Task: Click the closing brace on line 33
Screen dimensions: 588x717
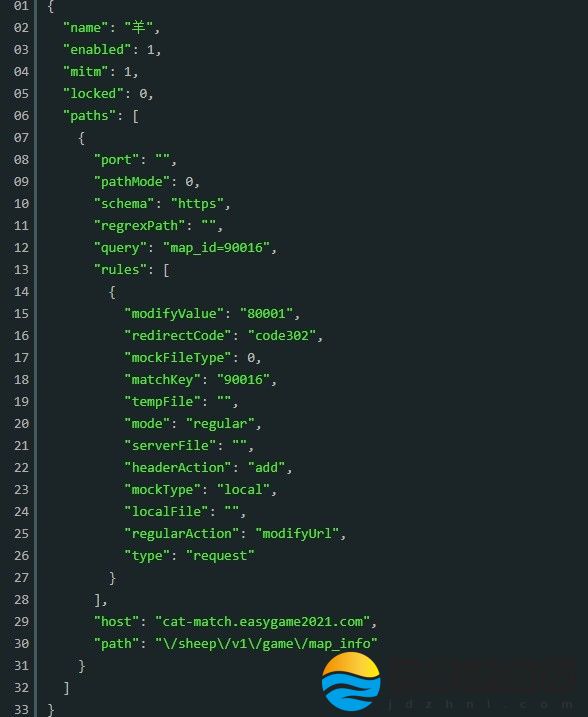Action: point(50,710)
